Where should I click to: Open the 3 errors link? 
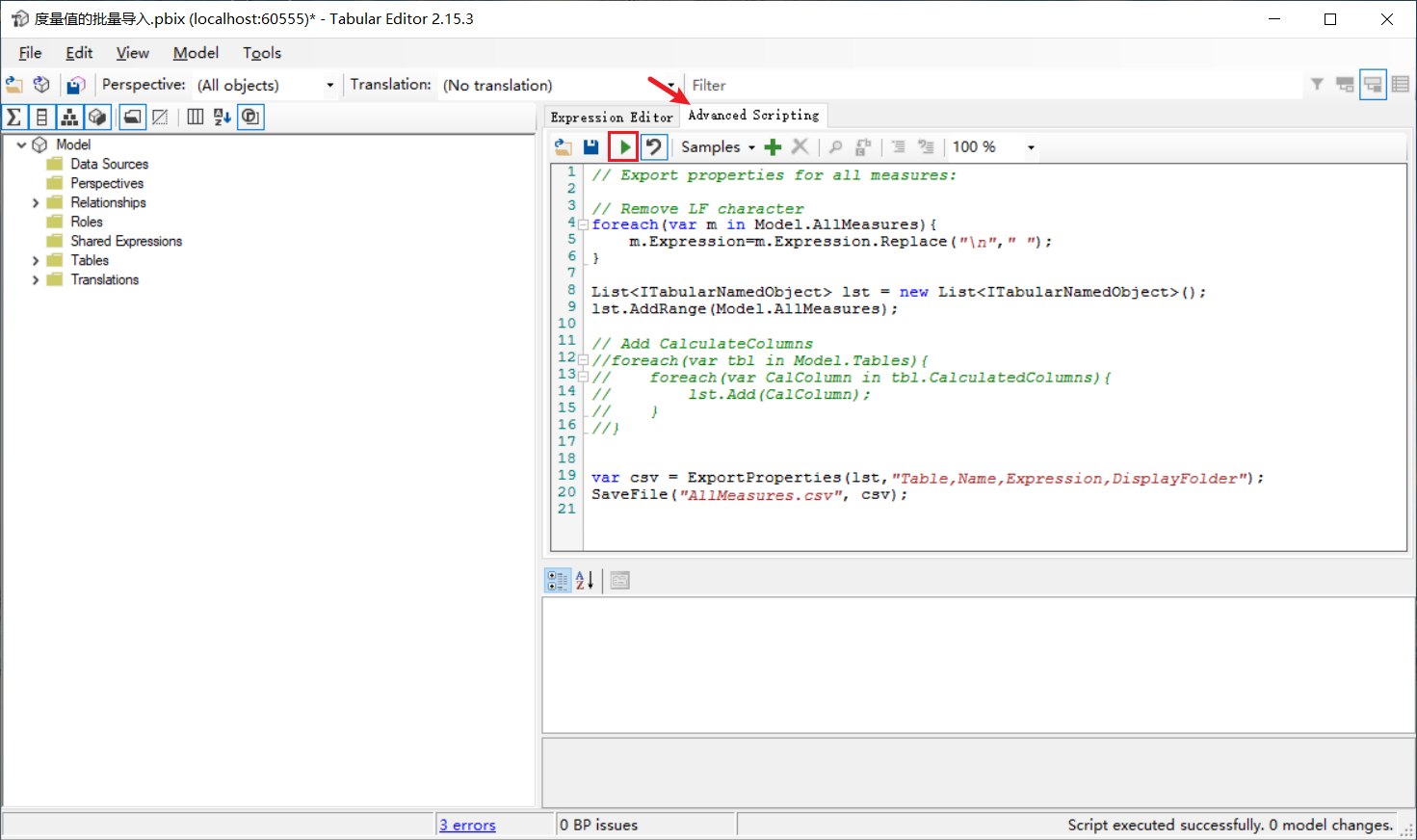point(467,825)
